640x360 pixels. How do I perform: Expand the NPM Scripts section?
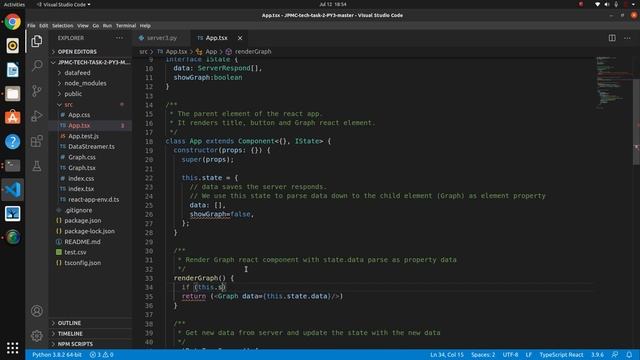click(x=75, y=344)
